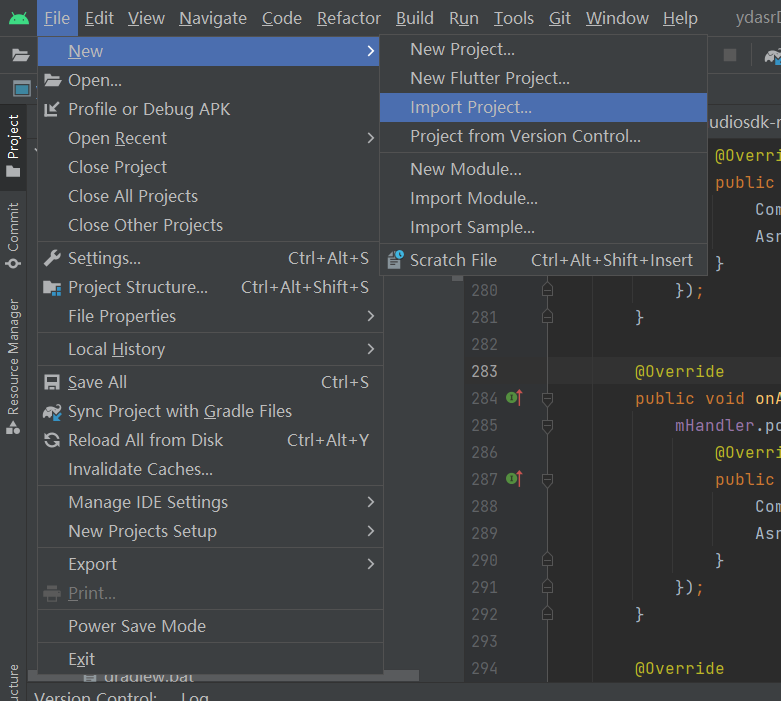Select Invalidate Caches...
This screenshot has height=701, width=781.
point(140,469)
